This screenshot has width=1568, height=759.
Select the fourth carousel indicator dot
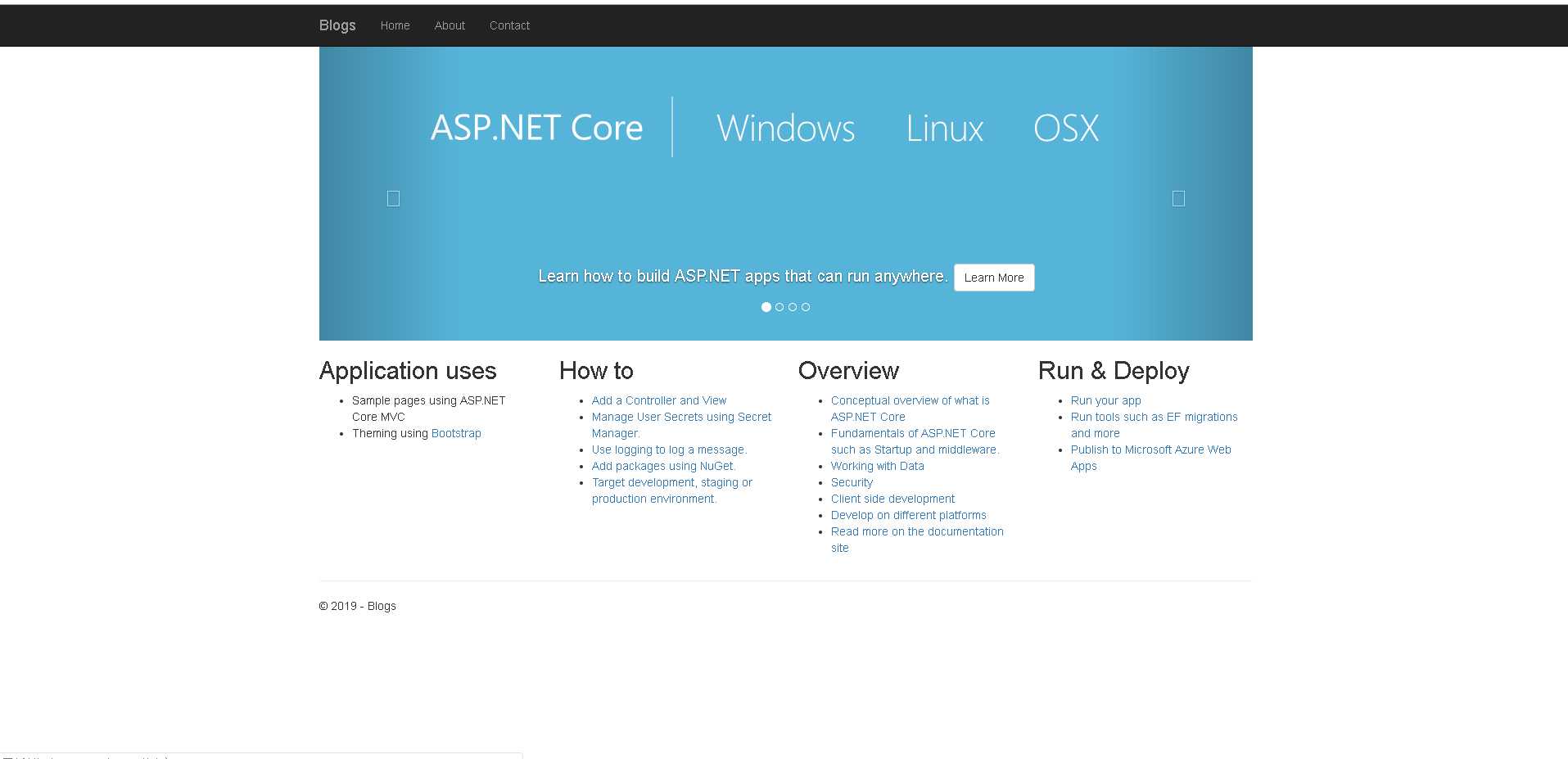click(806, 307)
